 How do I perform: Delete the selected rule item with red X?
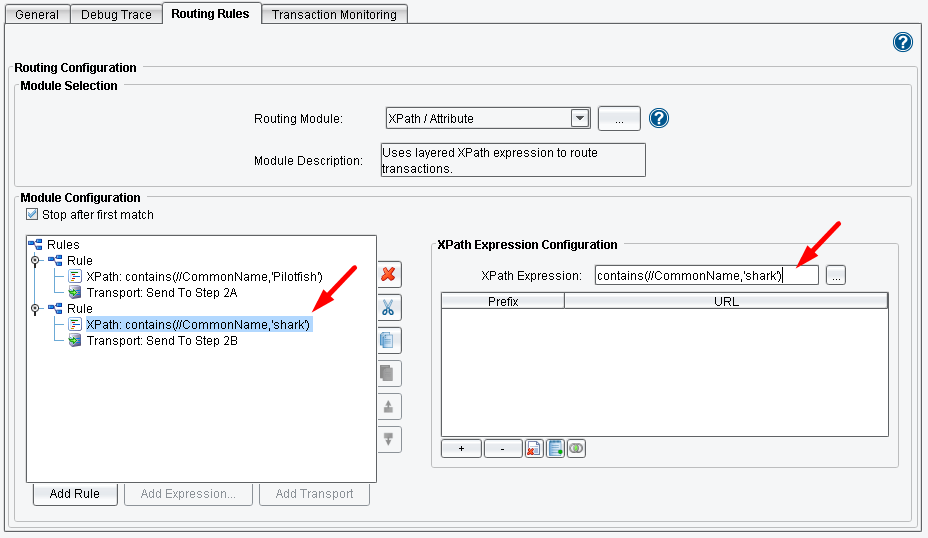click(389, 275)
